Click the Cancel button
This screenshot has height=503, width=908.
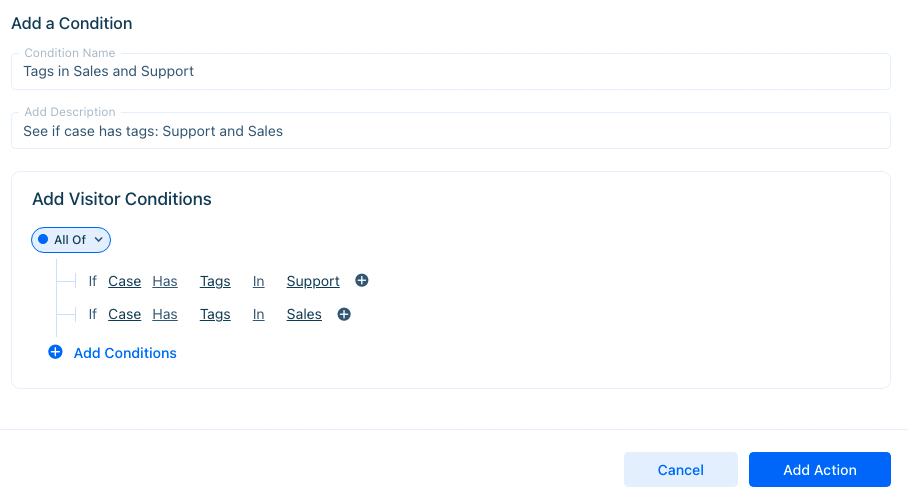[680, 469]
